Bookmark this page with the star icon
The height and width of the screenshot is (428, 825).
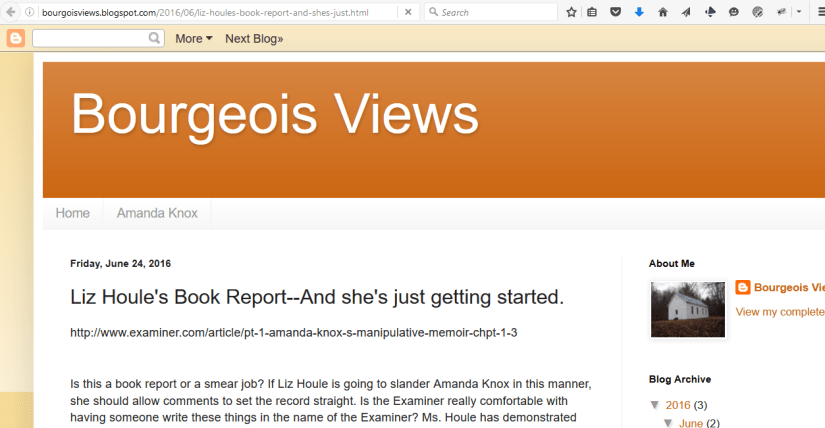pos(571,12)
